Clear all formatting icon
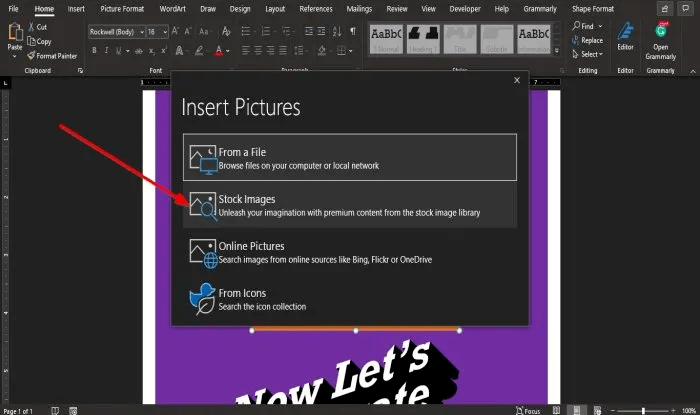Viewport: 700px width, 415px height. 226,31
